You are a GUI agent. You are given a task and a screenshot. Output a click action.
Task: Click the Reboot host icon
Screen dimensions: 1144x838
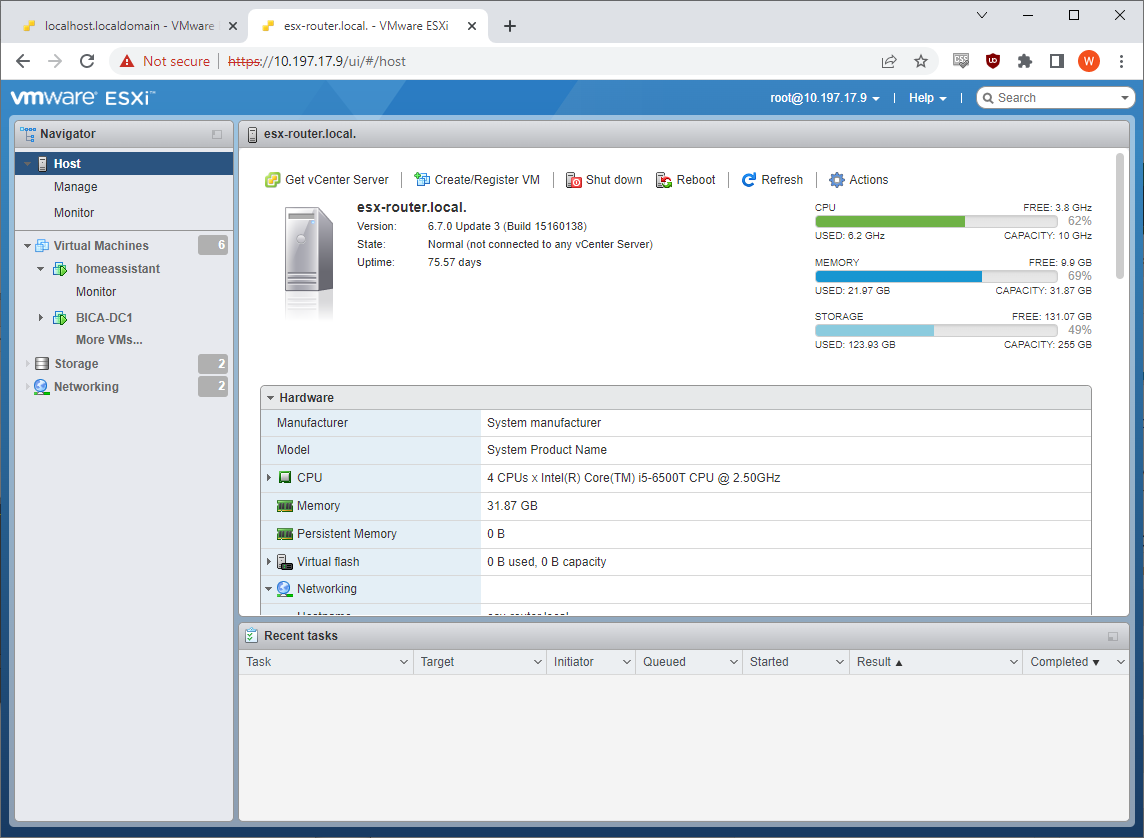[x=664, y=180]
